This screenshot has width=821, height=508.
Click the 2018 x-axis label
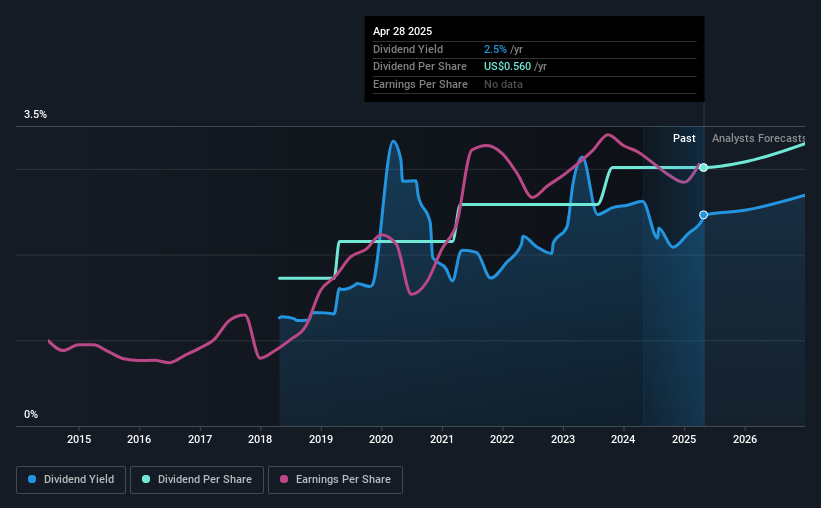pyautogui.click(x=260, y=439)
